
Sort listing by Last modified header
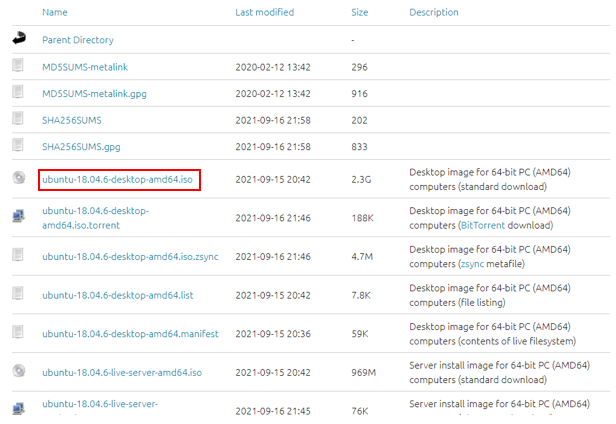pyautogui.click(x=264, y=12)
